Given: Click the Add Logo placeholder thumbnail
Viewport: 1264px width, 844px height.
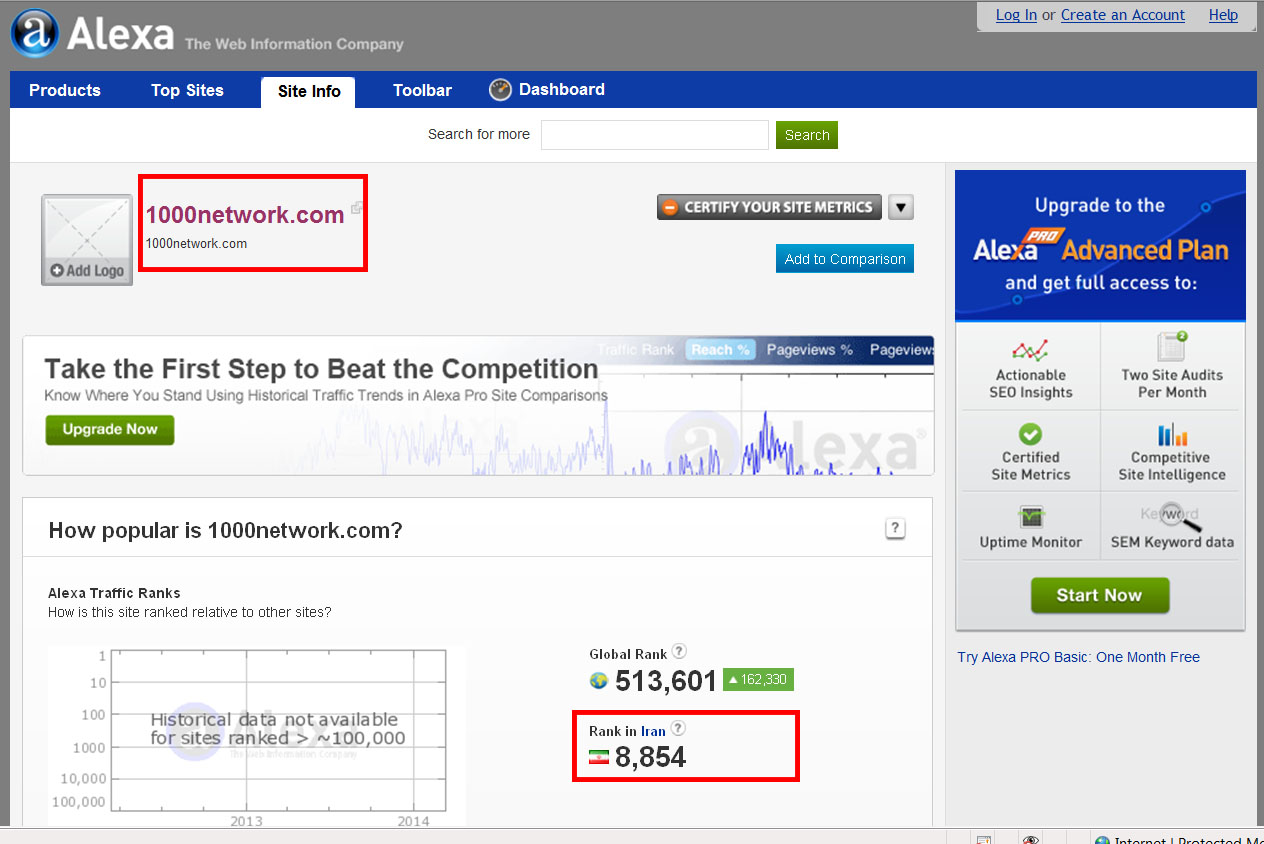Looking at the screenshot, I should 87,240.
